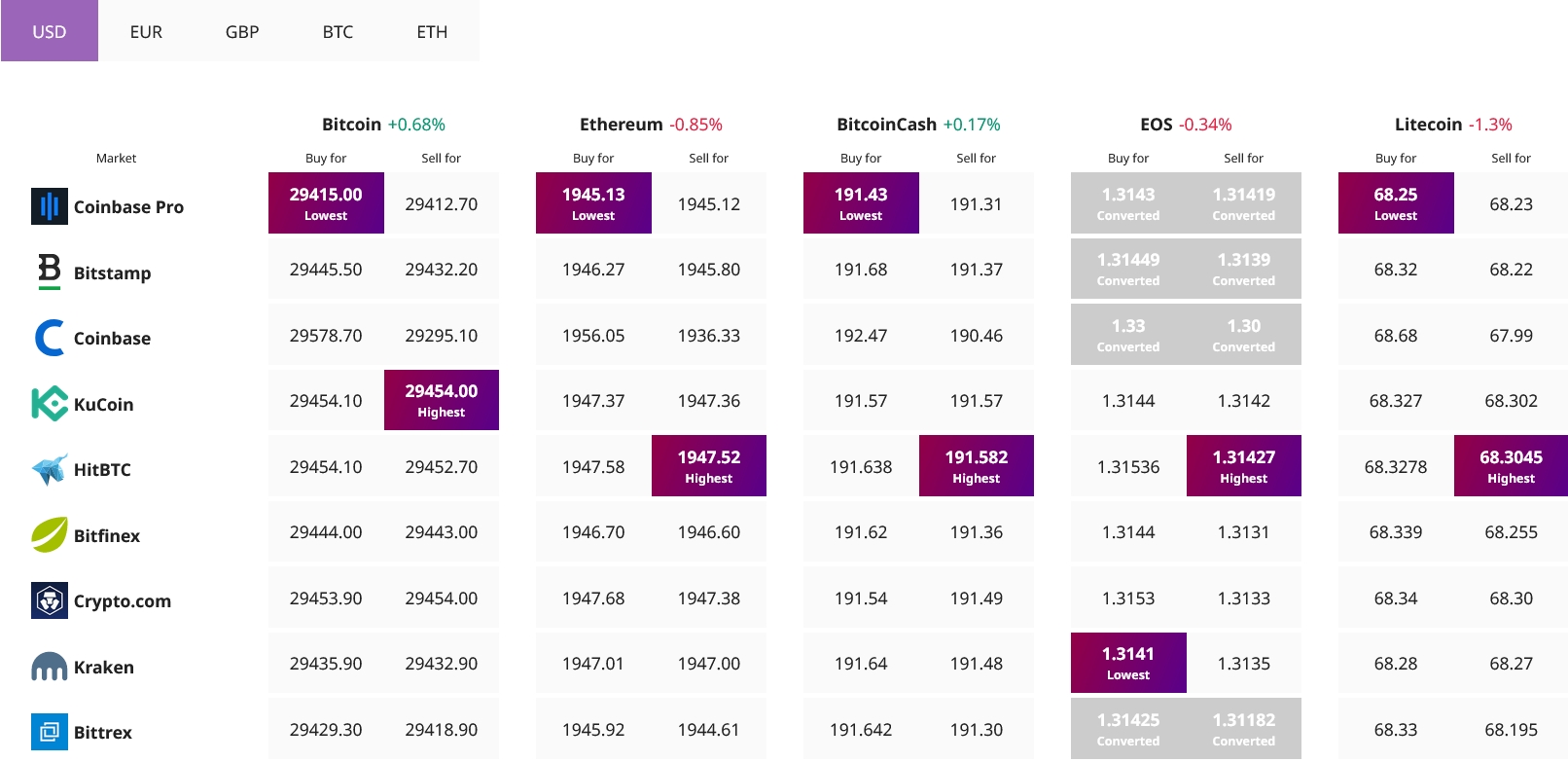Image resolution: width=1568 pixels, height=762 pixels.
Task: Click Bittrex Litecoin sell price 68.195
Action: click(x=1511, y=730)
